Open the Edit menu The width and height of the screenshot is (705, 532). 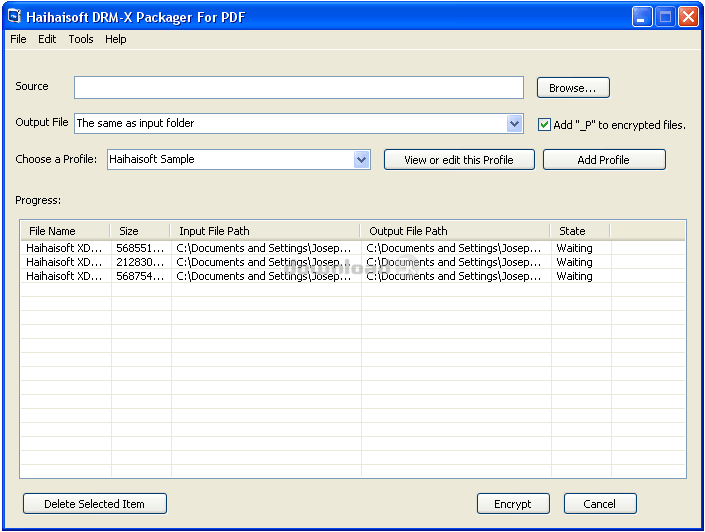click(47, 39)
